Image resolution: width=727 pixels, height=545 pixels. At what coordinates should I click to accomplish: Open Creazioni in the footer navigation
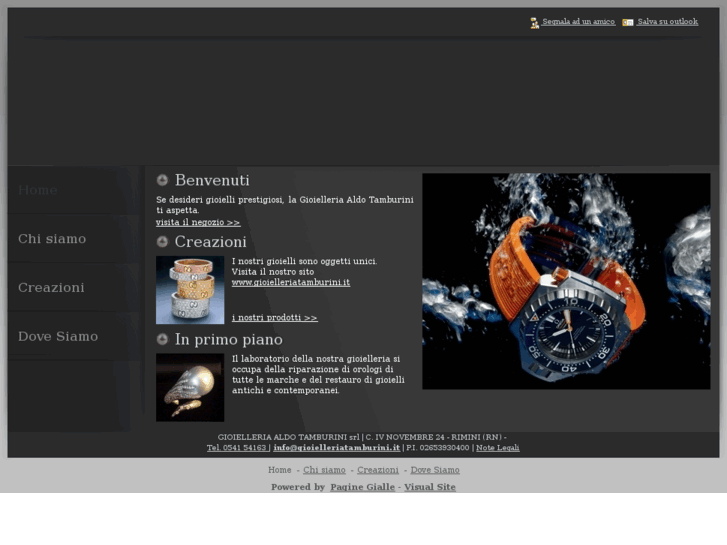click(x=378, y=470)
